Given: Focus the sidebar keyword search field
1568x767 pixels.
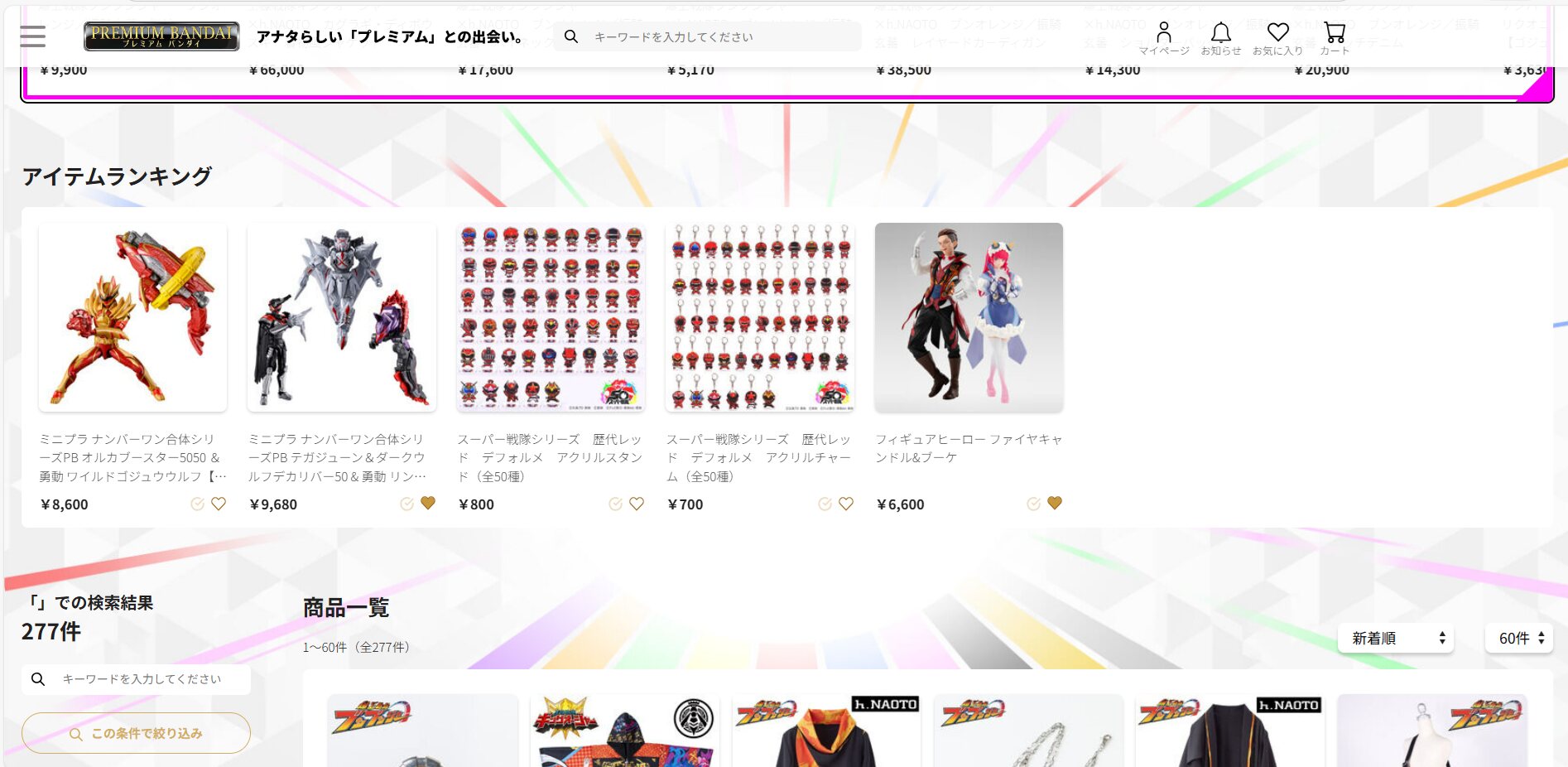Looking at the screenshot, I should (136, 679).
